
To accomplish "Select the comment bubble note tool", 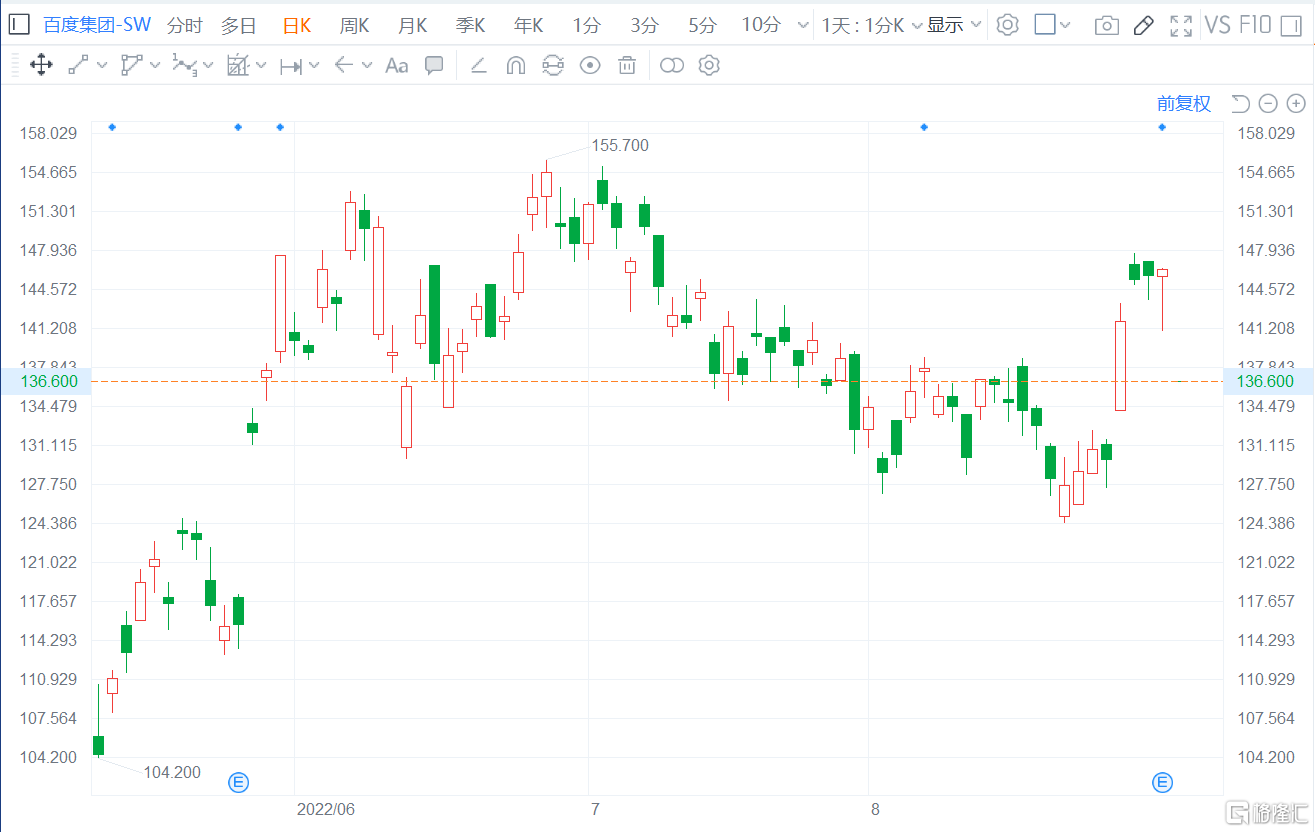I will [434, 66].
